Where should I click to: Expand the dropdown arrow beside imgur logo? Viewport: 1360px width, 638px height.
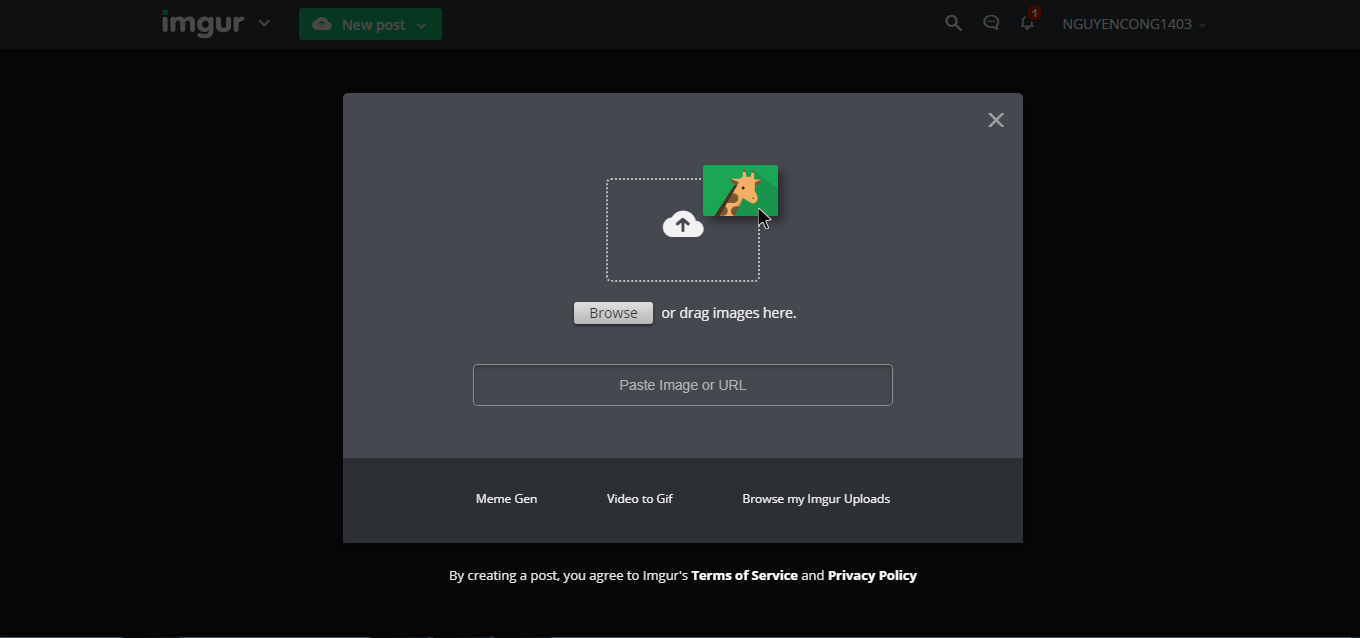[264, 23]
